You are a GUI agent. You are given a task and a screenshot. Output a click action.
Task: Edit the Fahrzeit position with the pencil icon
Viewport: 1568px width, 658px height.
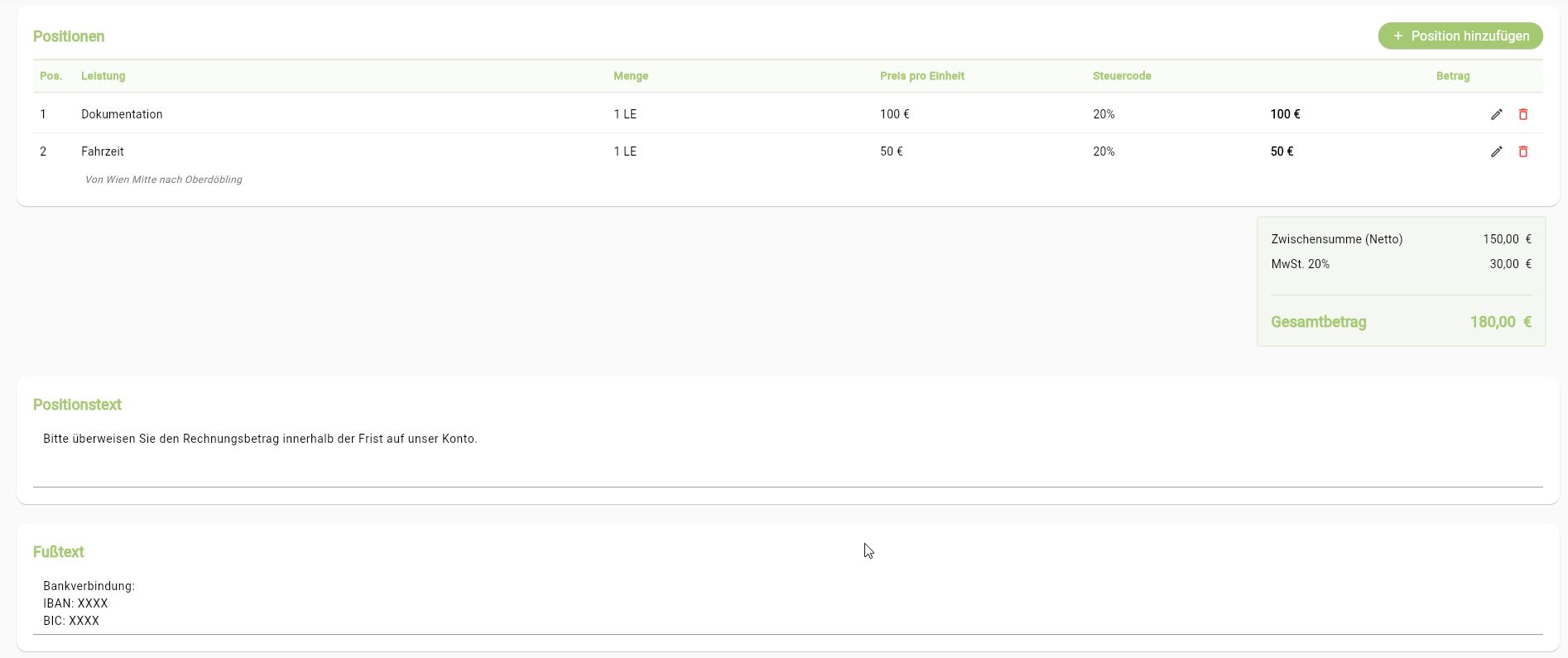[x=1496, y=151]
